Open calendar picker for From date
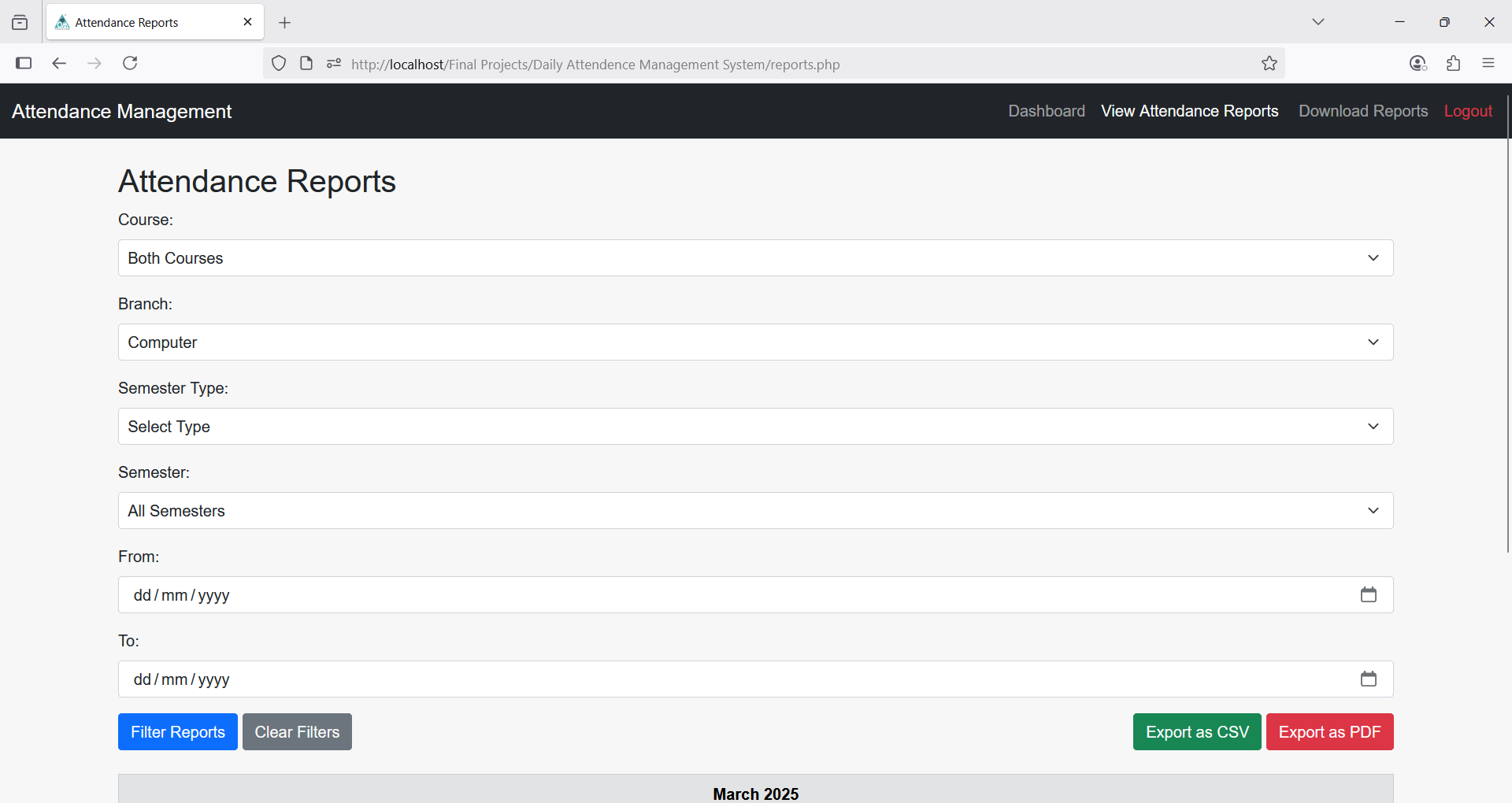Screen dimensions: 1512x803 coord(1368,595)
